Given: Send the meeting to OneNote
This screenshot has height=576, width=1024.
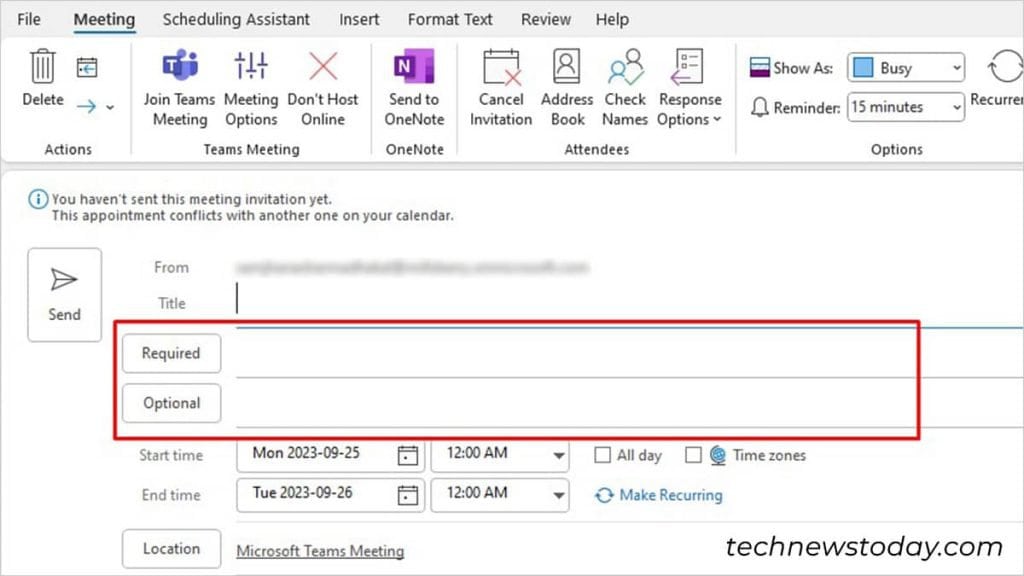Looking at the screenshot, I should click(413, 85).
